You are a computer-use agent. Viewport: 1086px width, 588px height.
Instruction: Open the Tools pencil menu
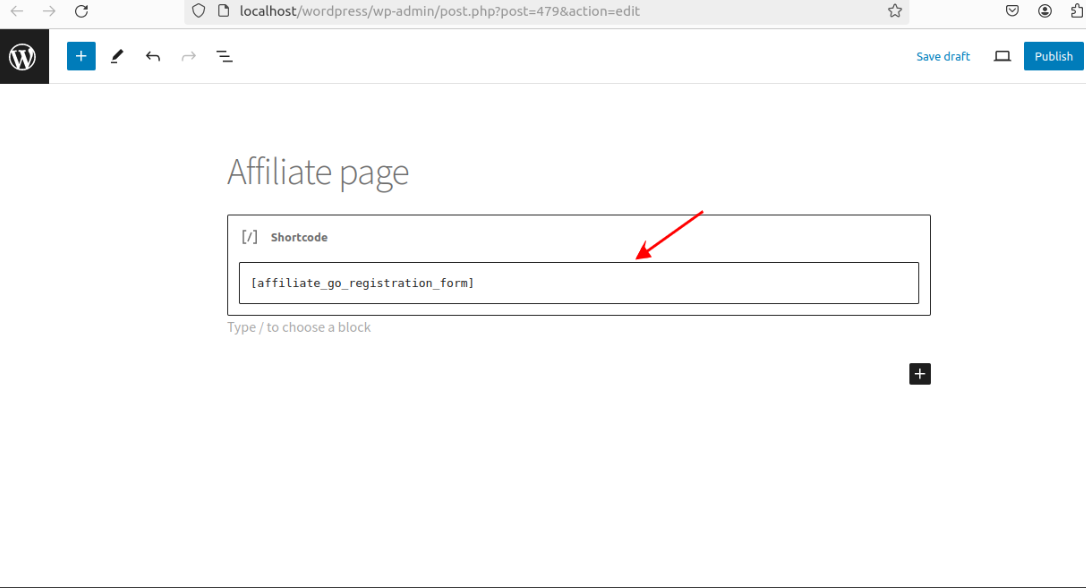pos(117,57)
